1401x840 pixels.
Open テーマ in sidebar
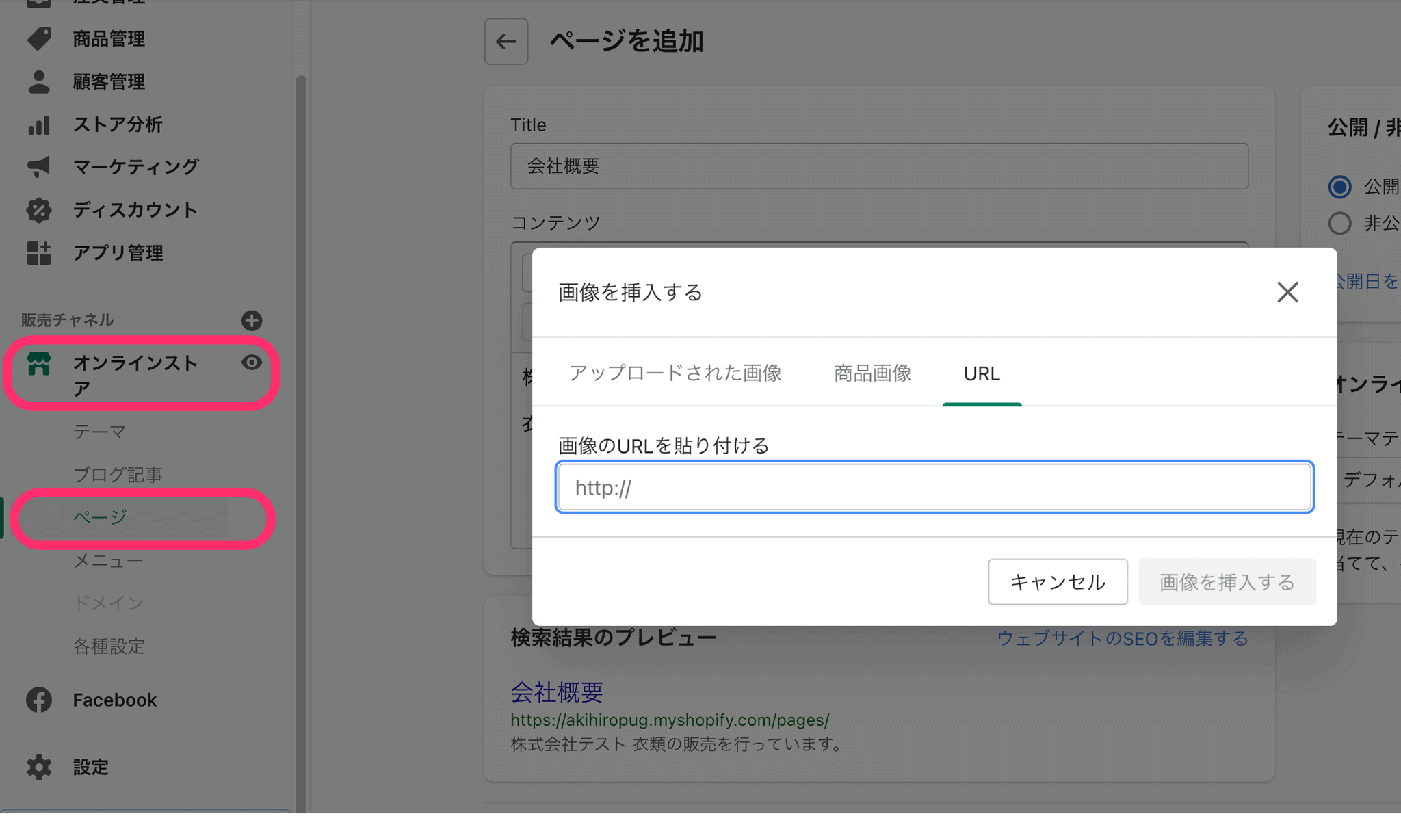click(100, 432)
